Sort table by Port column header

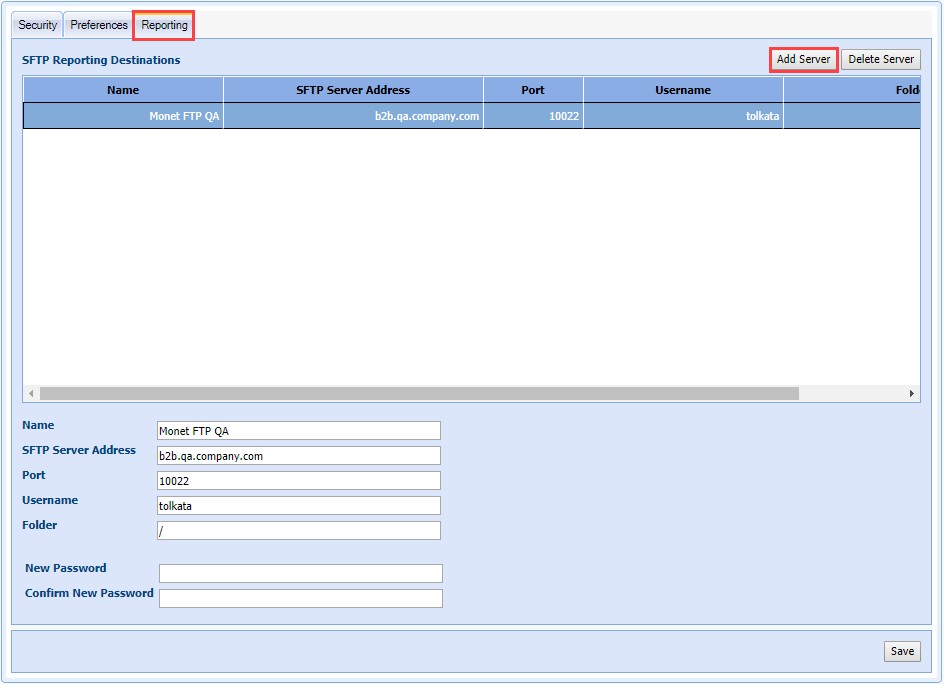click(533, 90)
